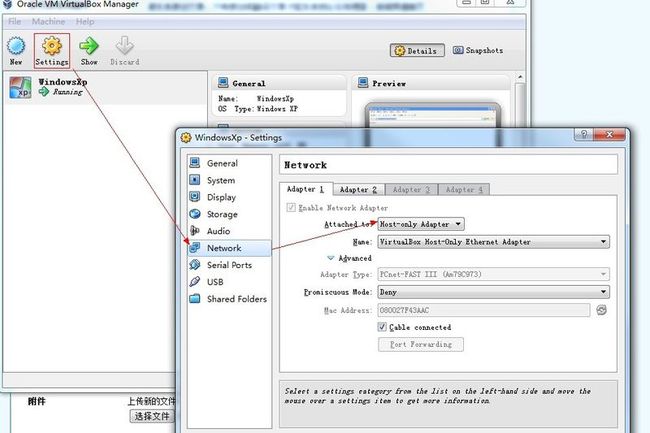Switch to the Adapter 4 tab
The width and height of the screenshot is (650, 433).
(464, 189)
